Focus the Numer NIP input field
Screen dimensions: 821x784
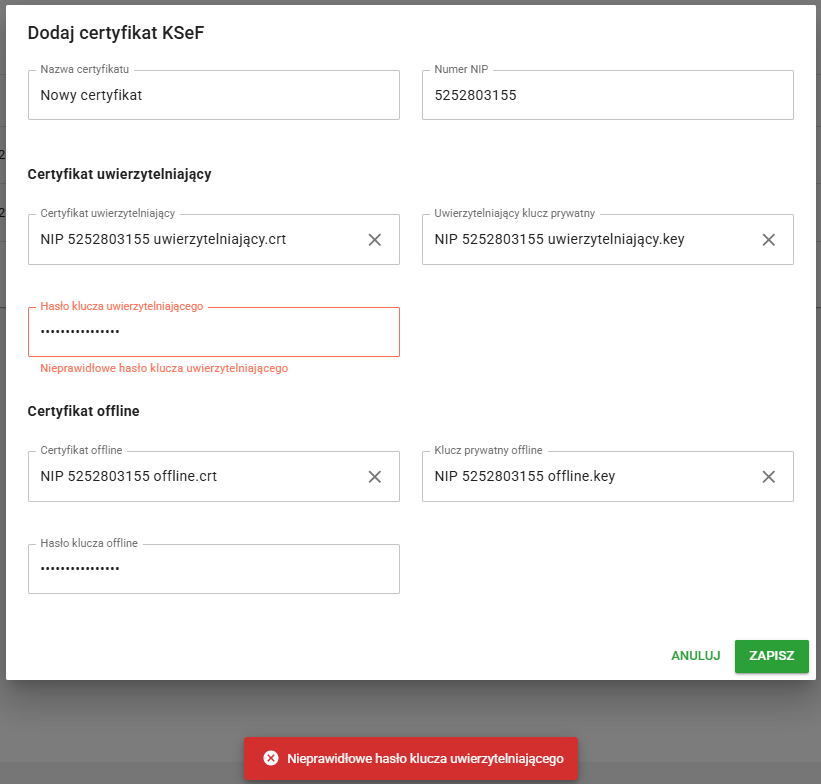(x=607, y=96)
